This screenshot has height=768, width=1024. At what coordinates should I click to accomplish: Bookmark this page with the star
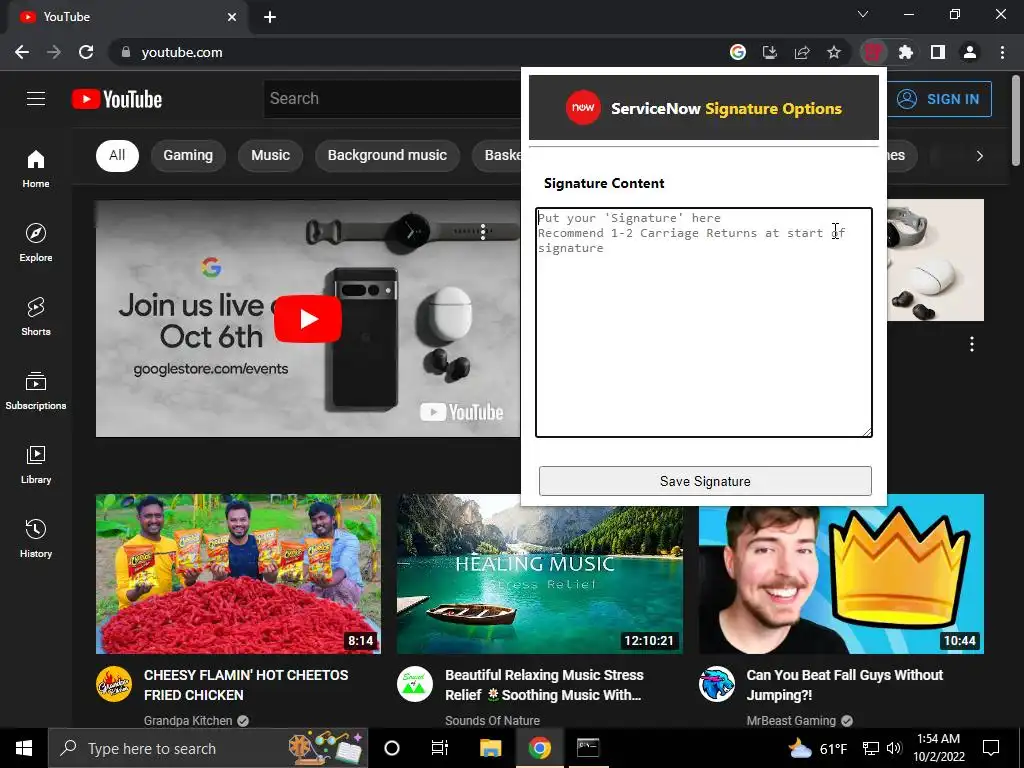(834, 52)
